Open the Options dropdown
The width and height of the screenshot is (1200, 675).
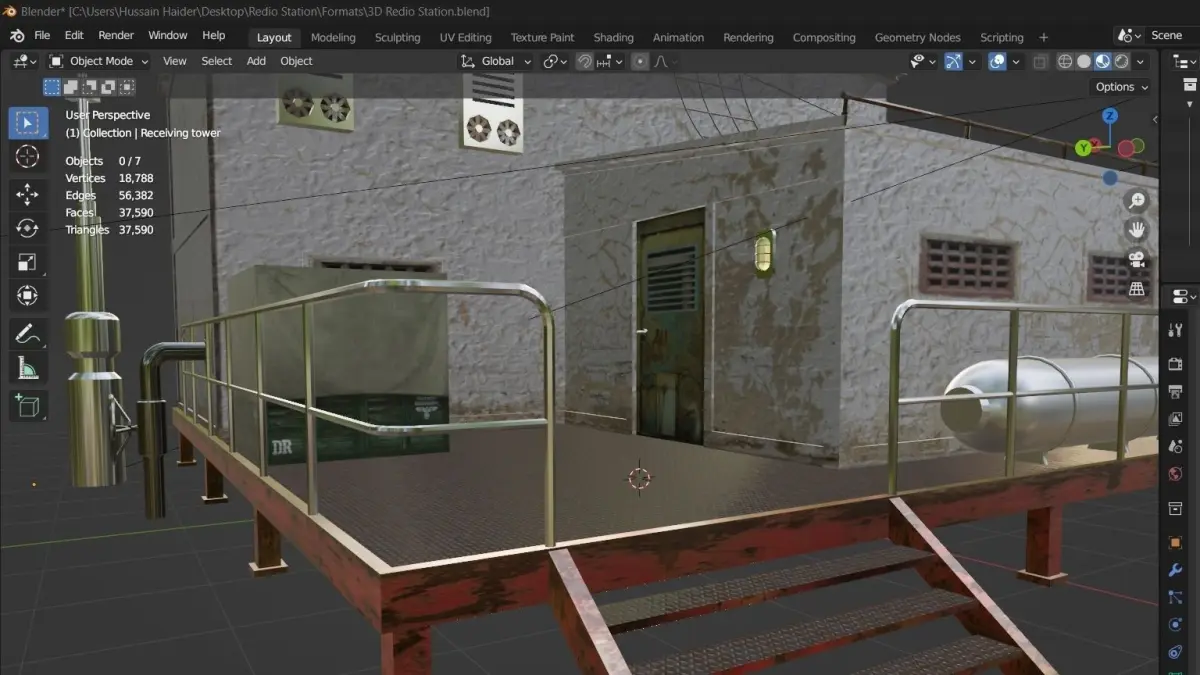tap(1121, 87)
